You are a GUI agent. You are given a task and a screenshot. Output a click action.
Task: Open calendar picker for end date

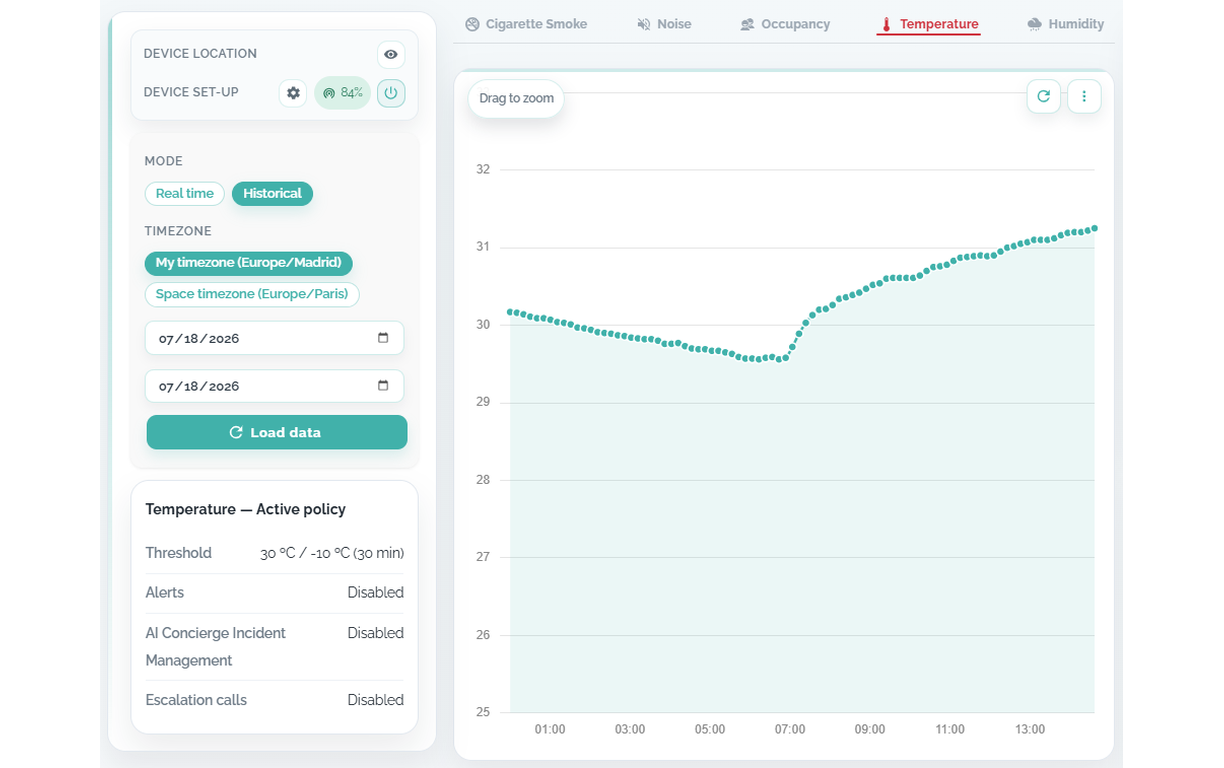tap(383, 386)
